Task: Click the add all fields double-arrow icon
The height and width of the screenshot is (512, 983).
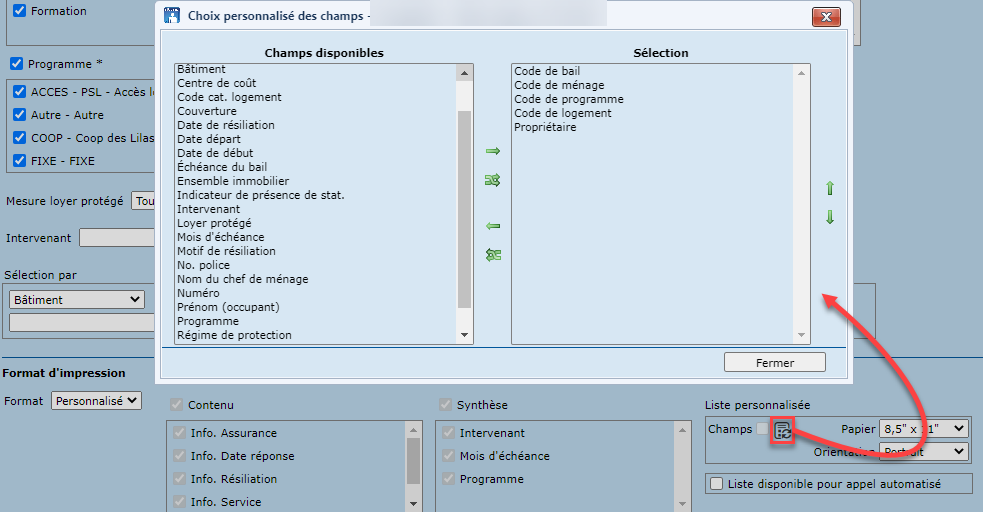Action: (x=492, y=180)
